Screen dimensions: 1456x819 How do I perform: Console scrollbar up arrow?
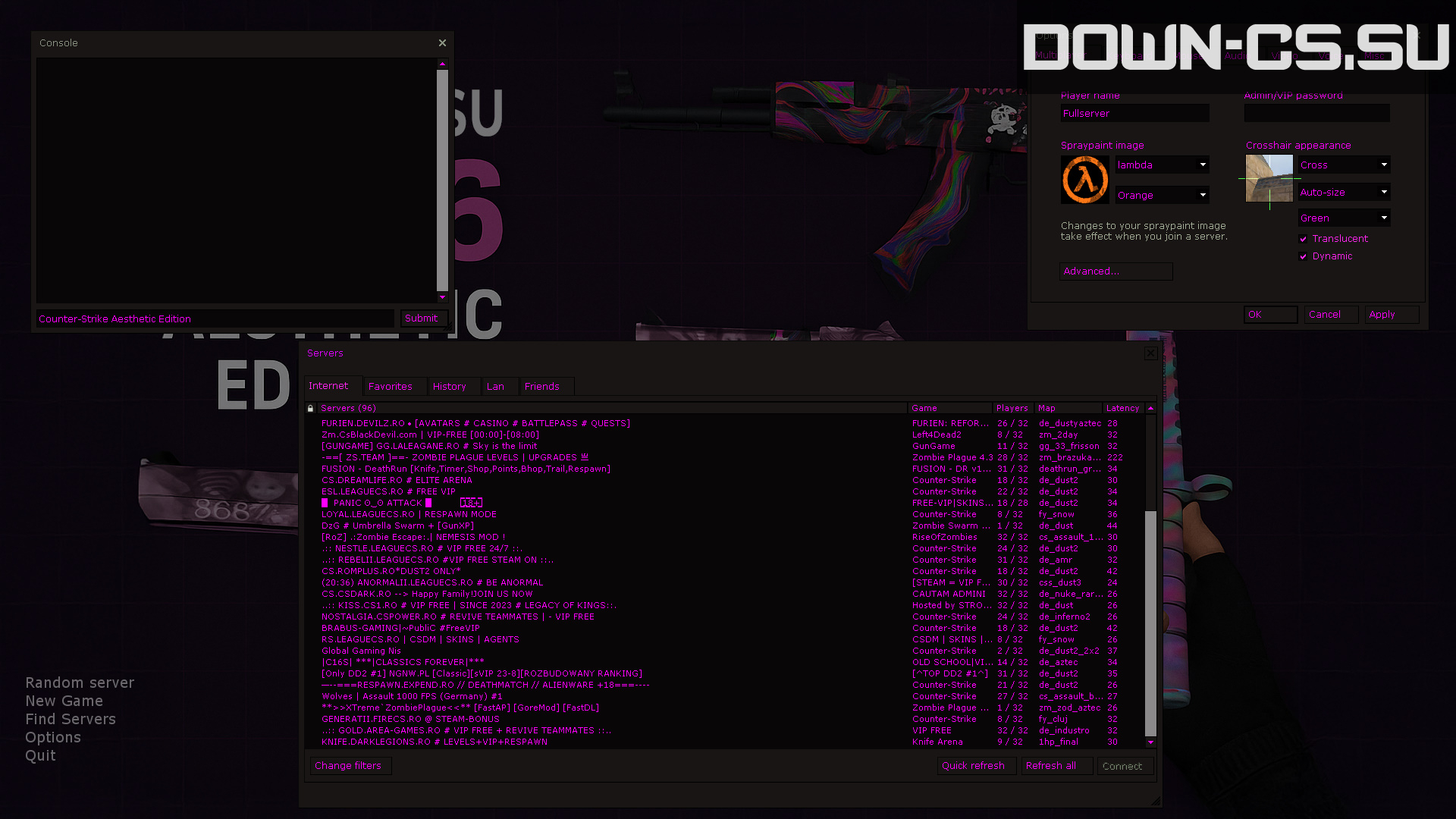[x=442, y=64]
